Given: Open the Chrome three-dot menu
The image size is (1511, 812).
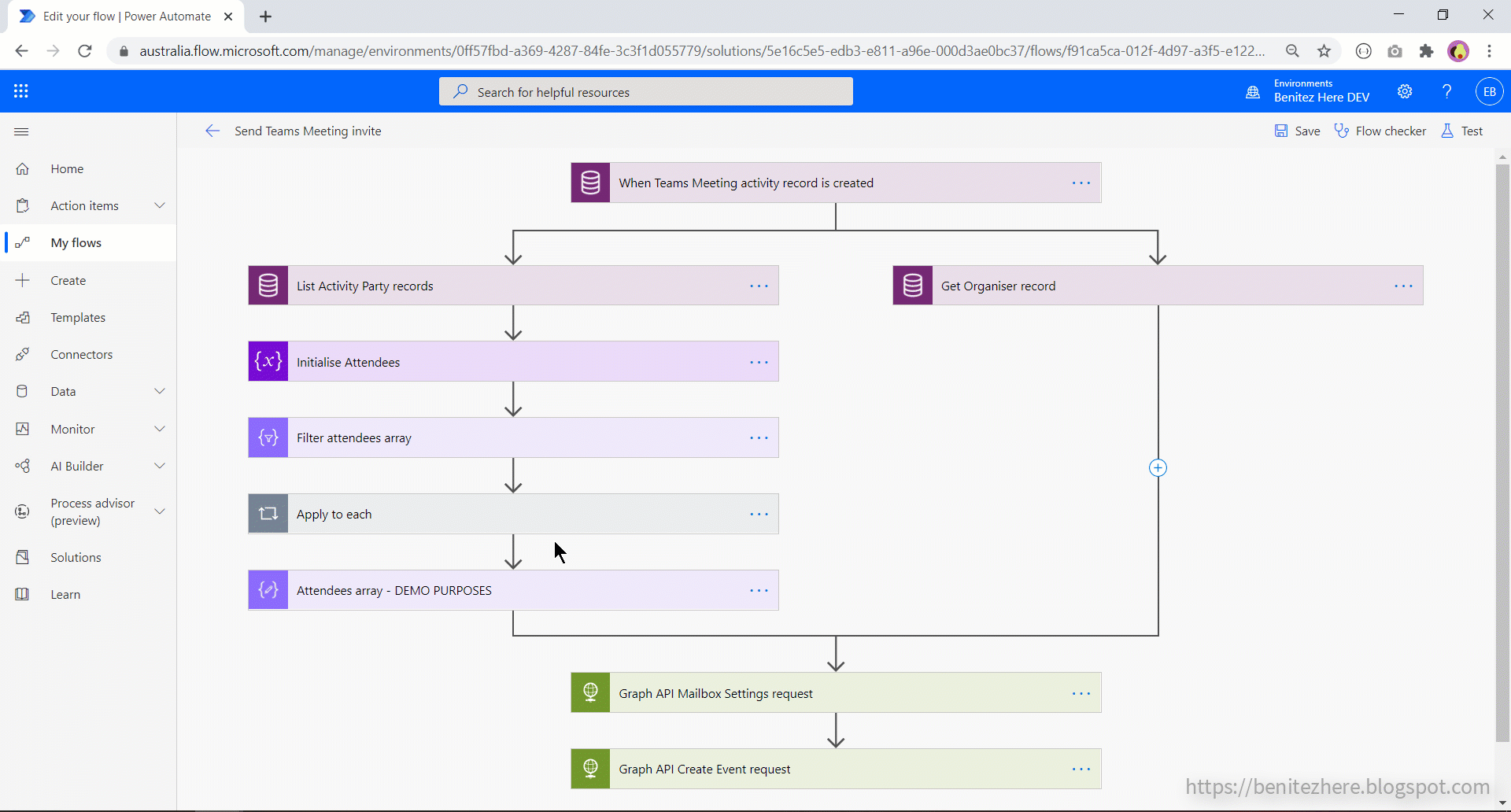Looking at the screenshot, I should pyautogui.click(x=1489, y=51).
